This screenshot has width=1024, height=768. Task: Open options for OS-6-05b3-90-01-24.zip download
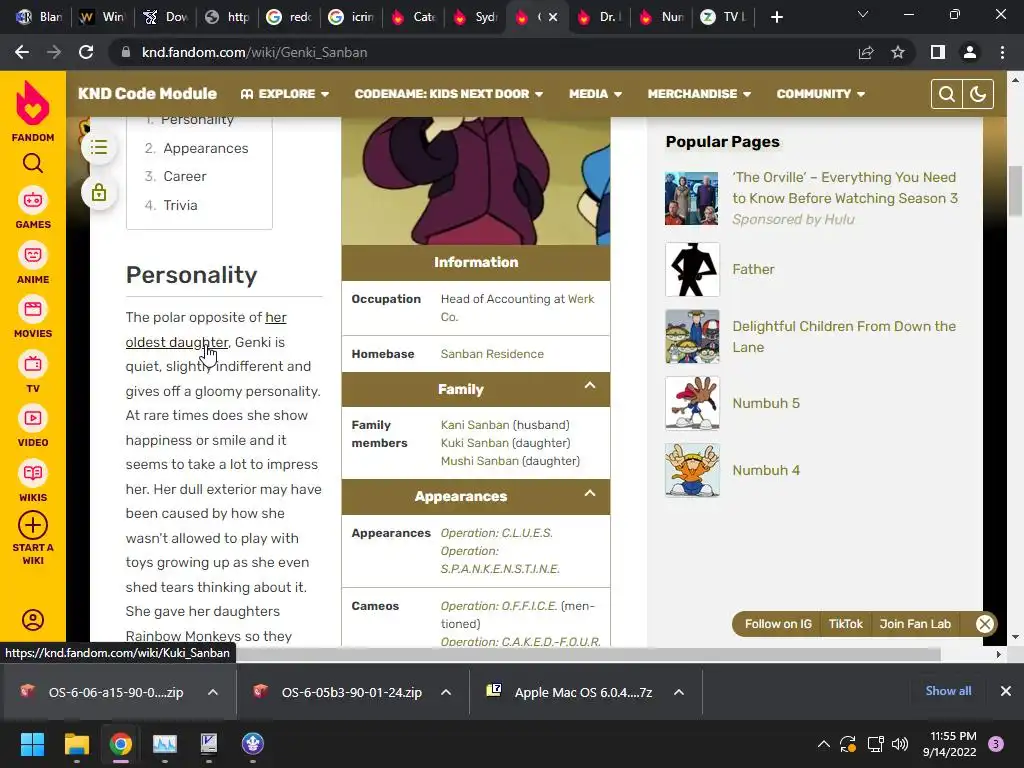[x=446, y=692]
